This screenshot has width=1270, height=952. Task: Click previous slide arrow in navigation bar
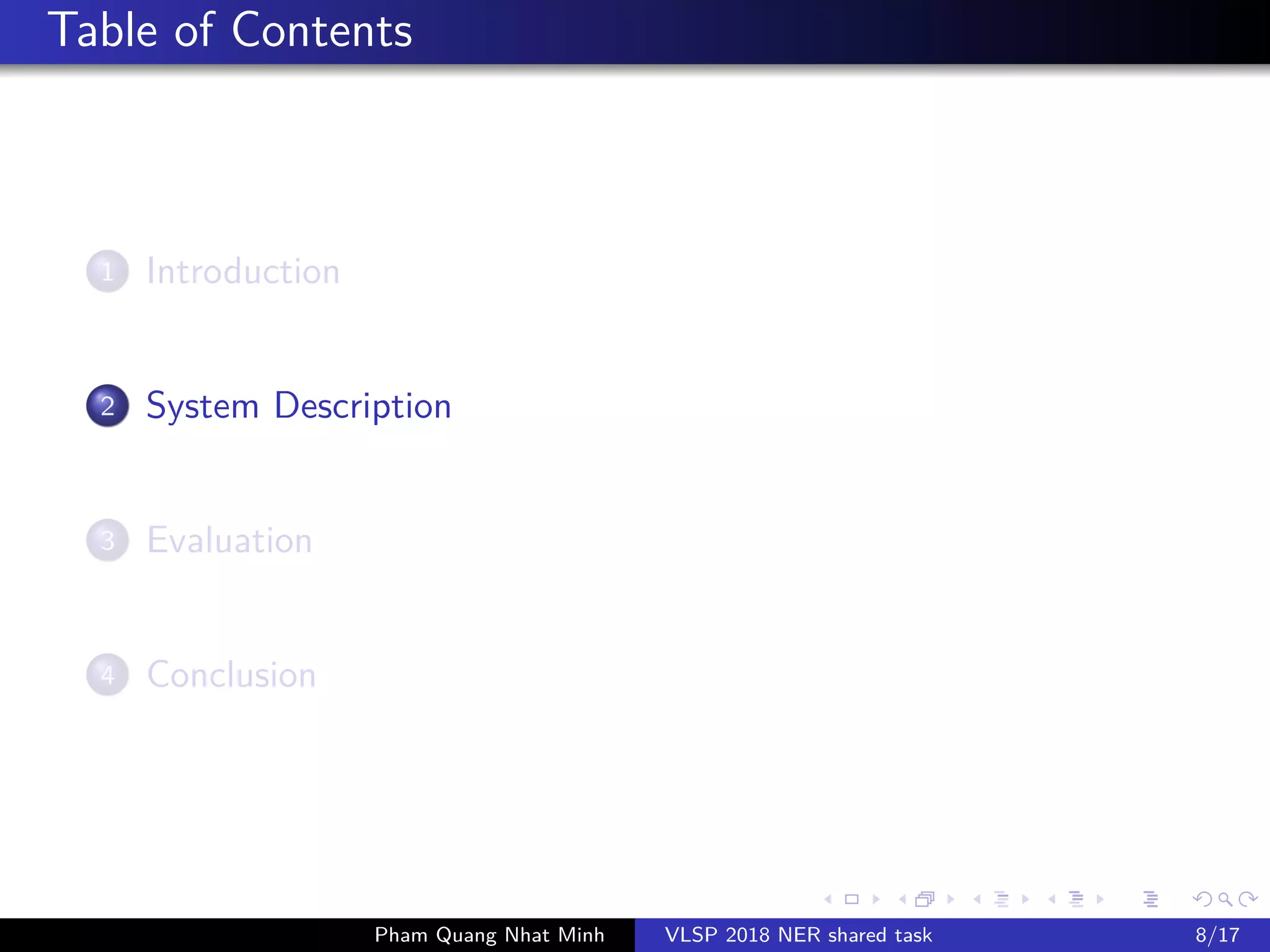point(828,899)
